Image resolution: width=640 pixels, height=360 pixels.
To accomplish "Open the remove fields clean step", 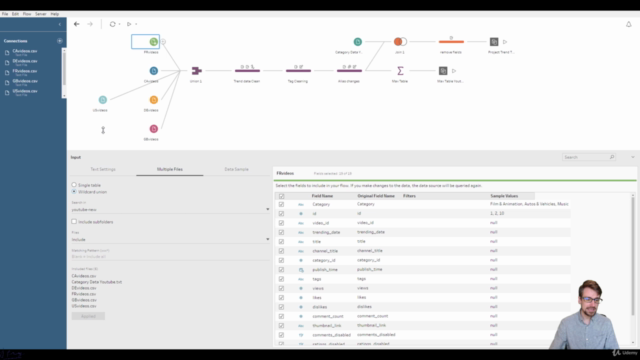I will (451, 41).
